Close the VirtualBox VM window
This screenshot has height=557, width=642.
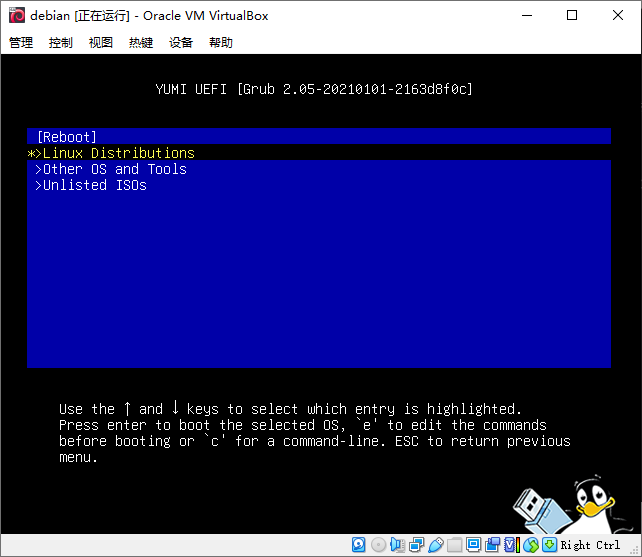pos(618,16)
